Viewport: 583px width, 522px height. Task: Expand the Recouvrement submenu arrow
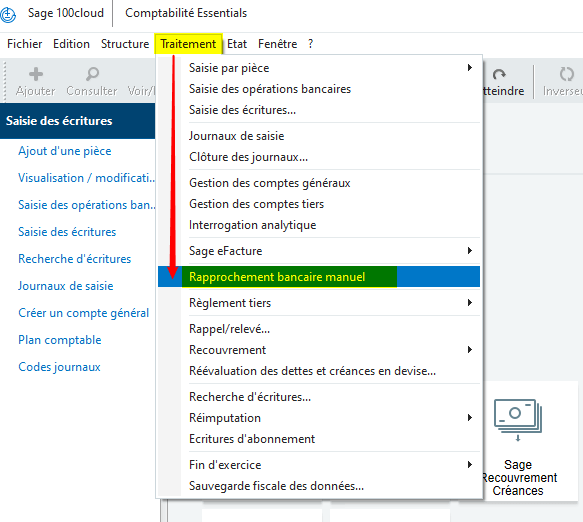click(470, 349)
